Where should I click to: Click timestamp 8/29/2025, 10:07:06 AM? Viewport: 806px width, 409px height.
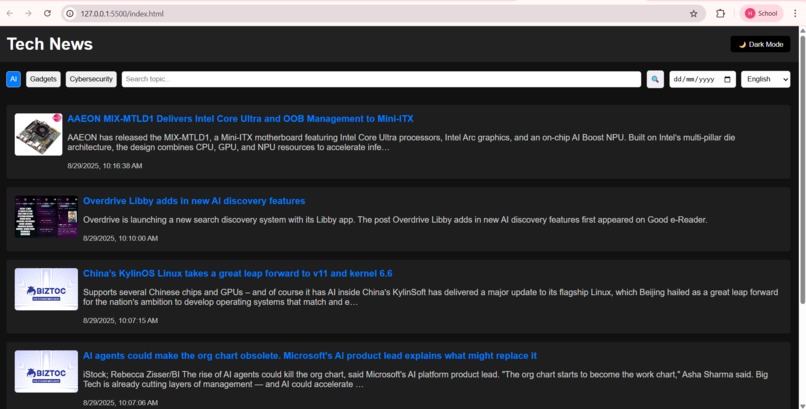[x=120, y=403]
